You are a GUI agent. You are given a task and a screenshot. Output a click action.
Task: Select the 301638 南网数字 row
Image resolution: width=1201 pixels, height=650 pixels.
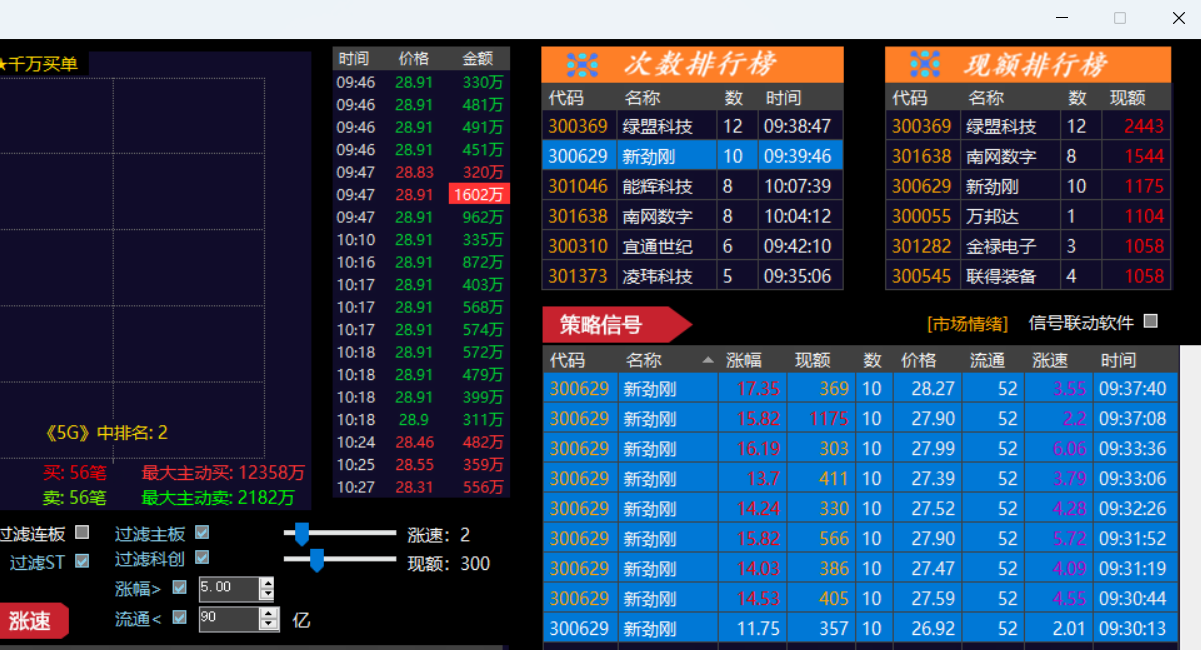click(x=692, y=216)
